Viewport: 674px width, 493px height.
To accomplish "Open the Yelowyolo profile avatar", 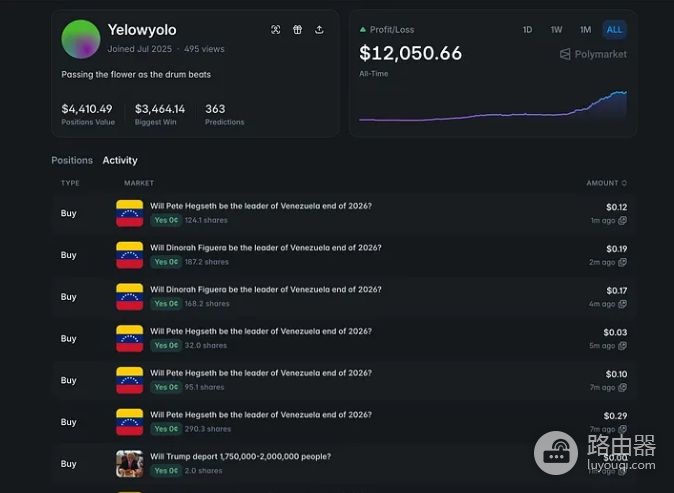I will point(81,39).
